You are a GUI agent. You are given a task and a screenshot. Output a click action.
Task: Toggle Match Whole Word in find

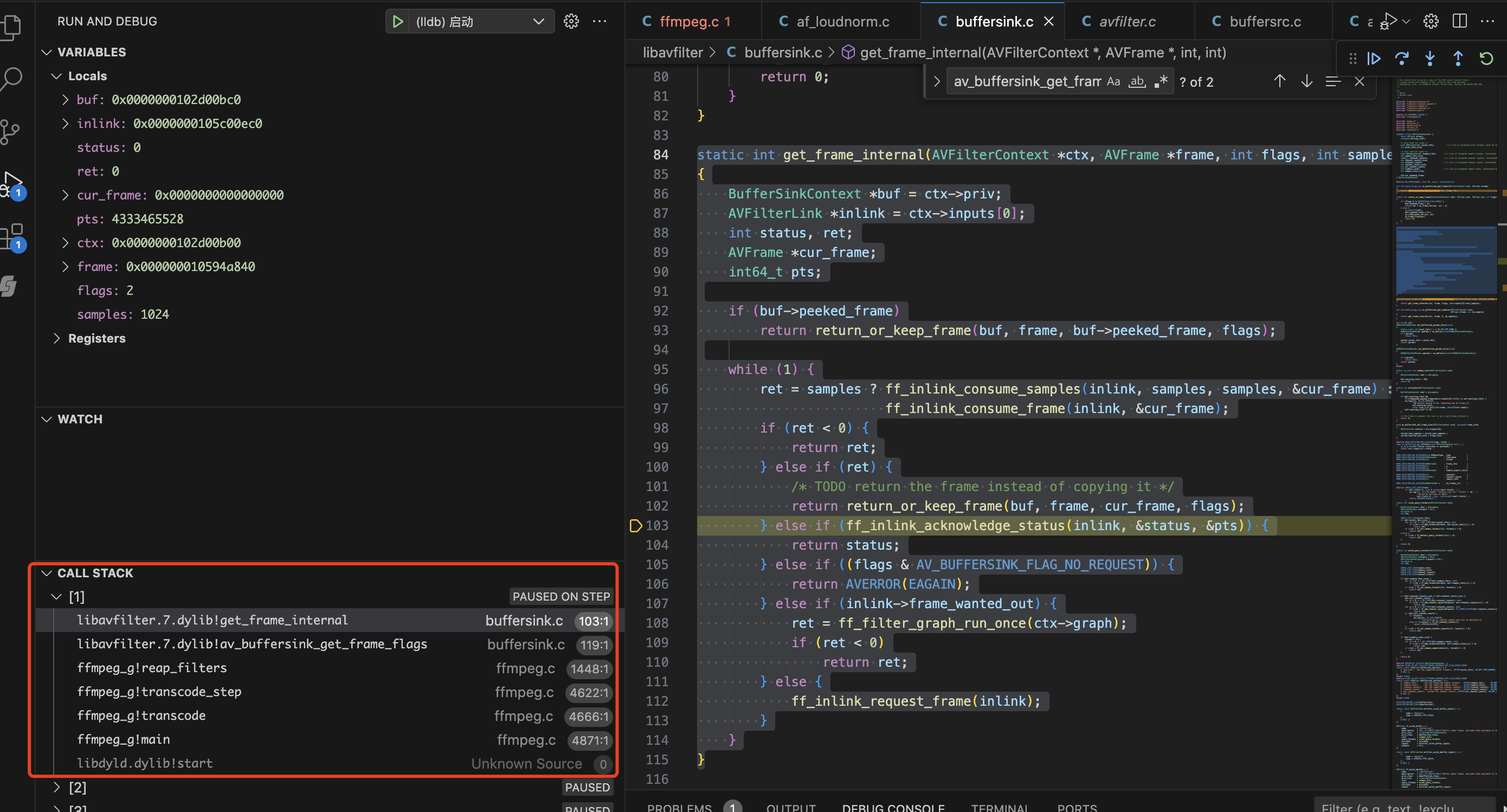pyautogui.click(x=1137, y=81)
